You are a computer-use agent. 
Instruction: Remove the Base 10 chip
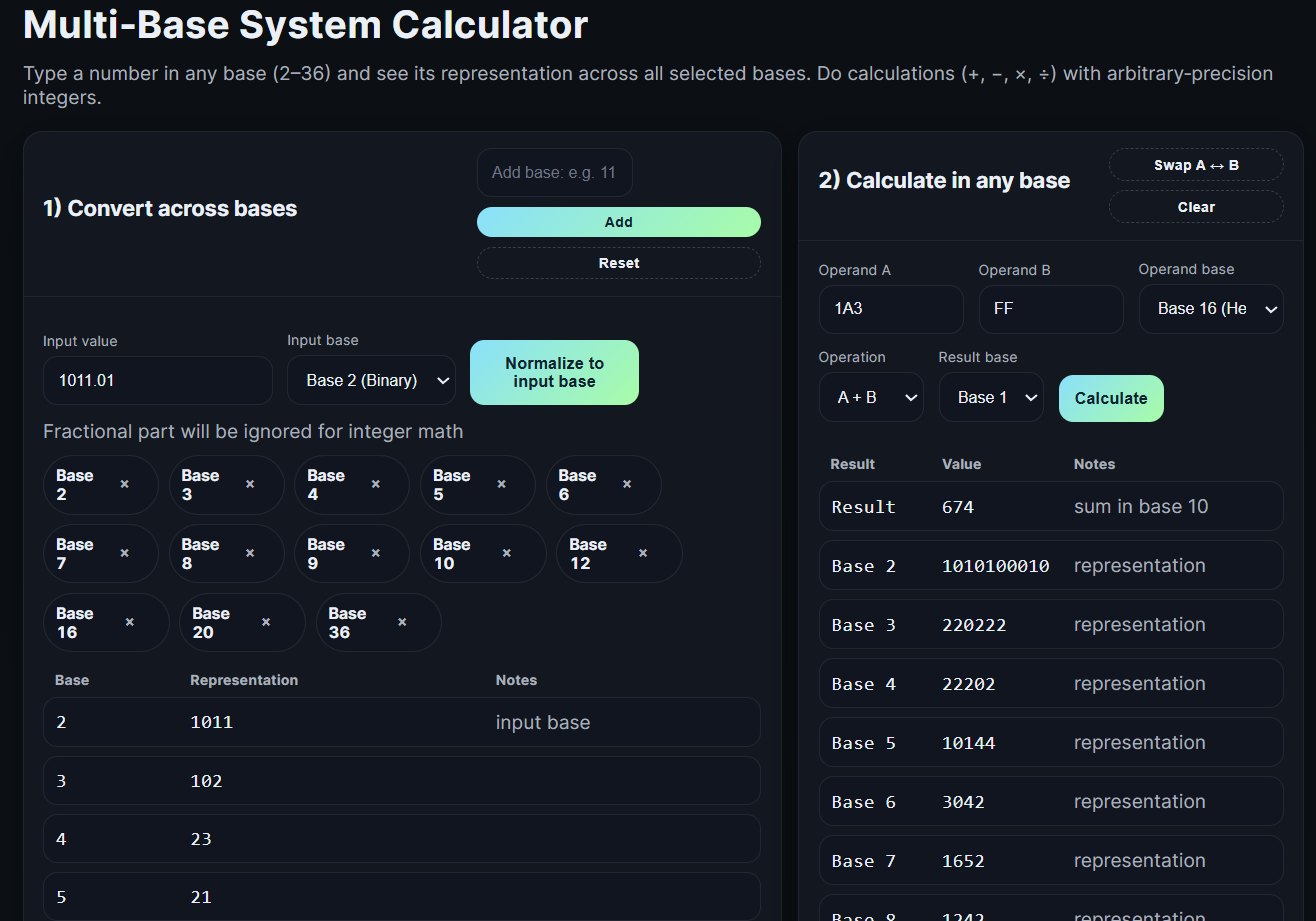point(507,553)
